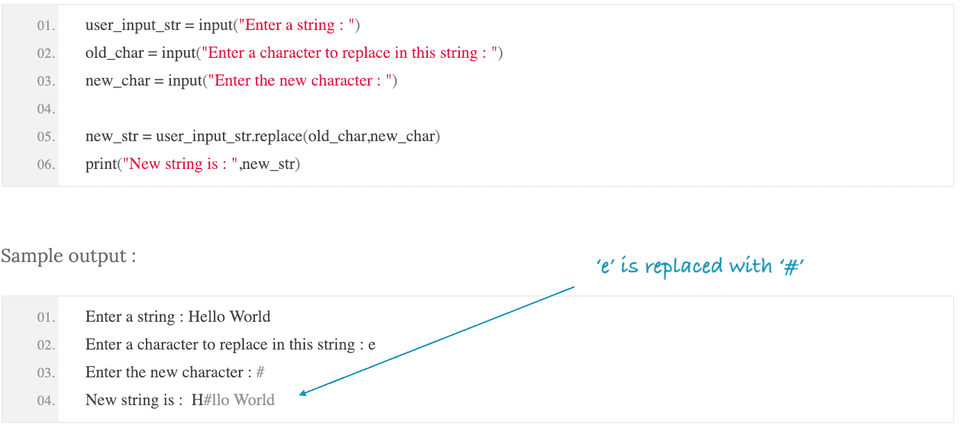Viewport: 960px width, 431px height.
Task: Click the "Enter the new character : " string
Action: [298, 81]
